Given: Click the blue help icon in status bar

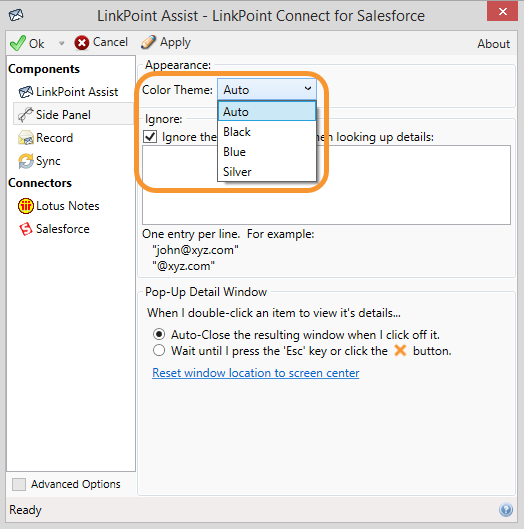Looking at the screenshot, I should click(x=506, y=509).
